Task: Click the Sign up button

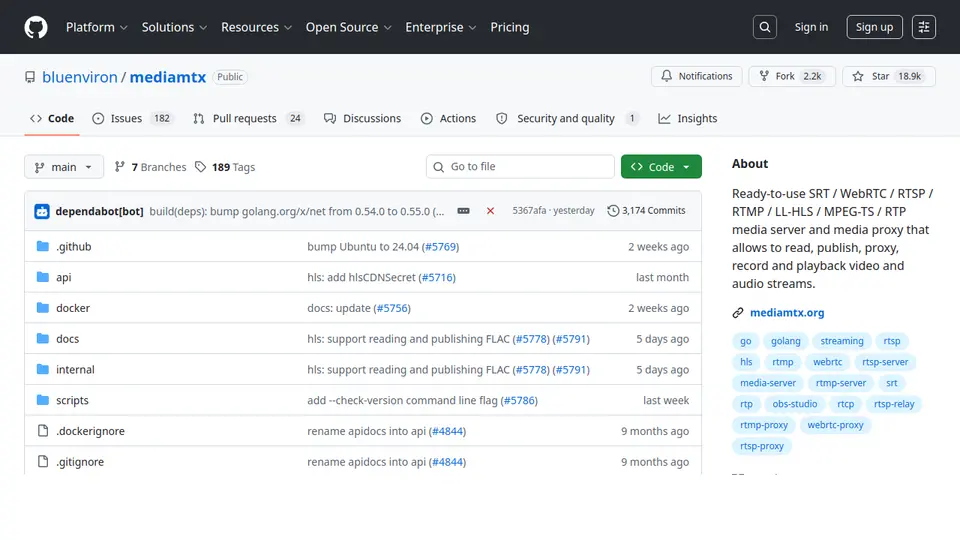Action: tap(874, 27)
